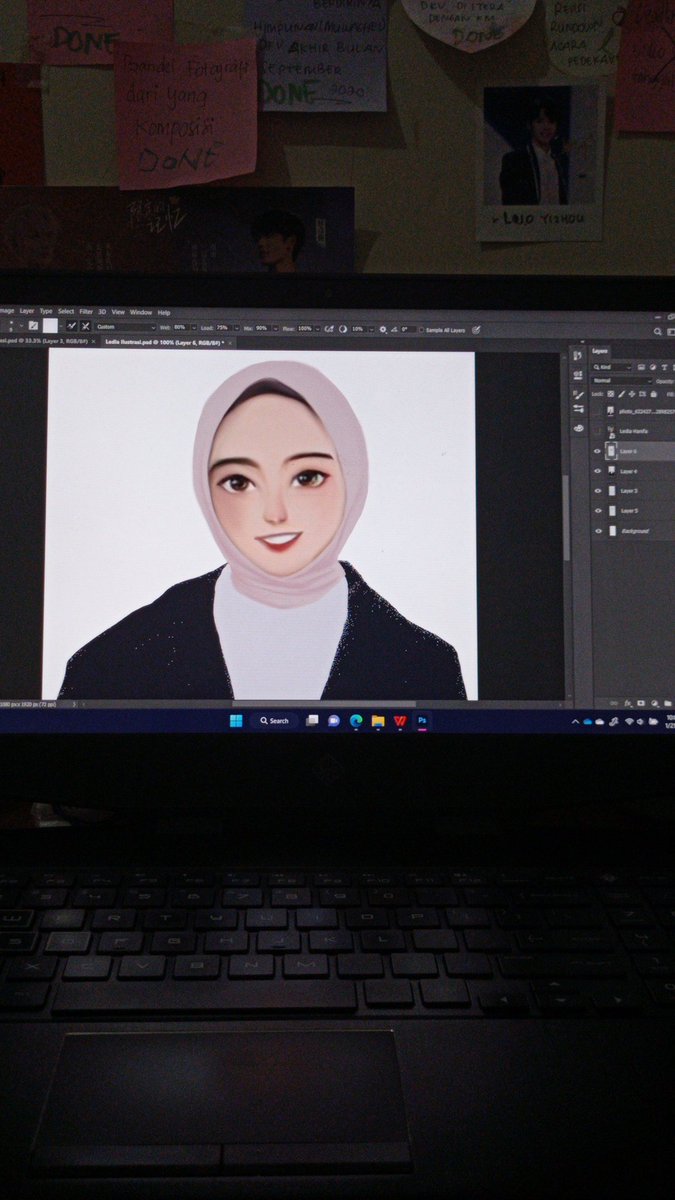Image resolution: width=675 pixels, height=1200 pixels.
Task: Tick the Sample All Layers checkbox
Action: (421, 329)
